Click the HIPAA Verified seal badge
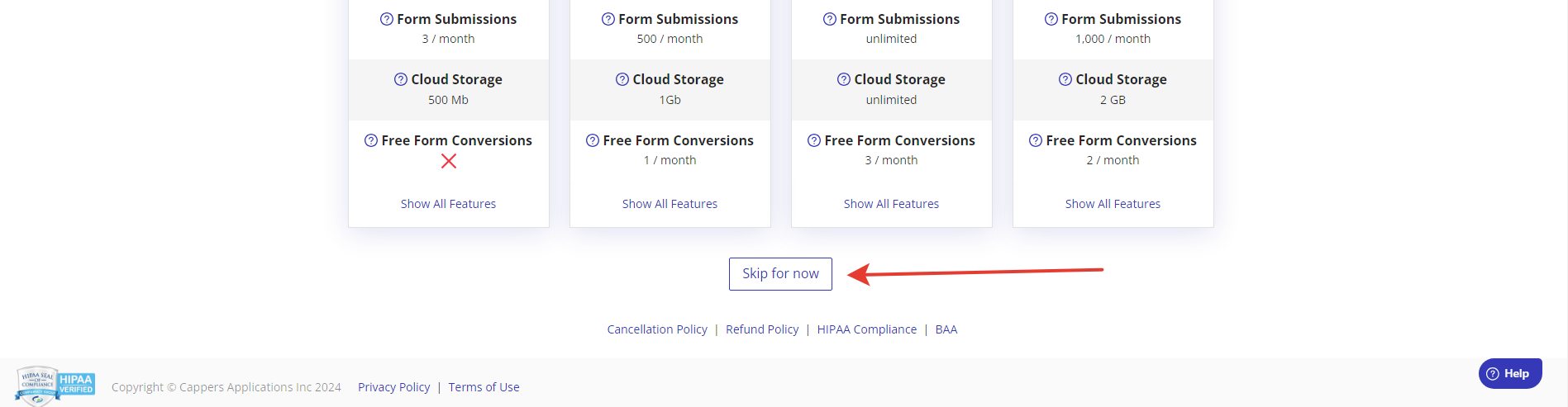1568x407 pixels. [x=55, y=386]
